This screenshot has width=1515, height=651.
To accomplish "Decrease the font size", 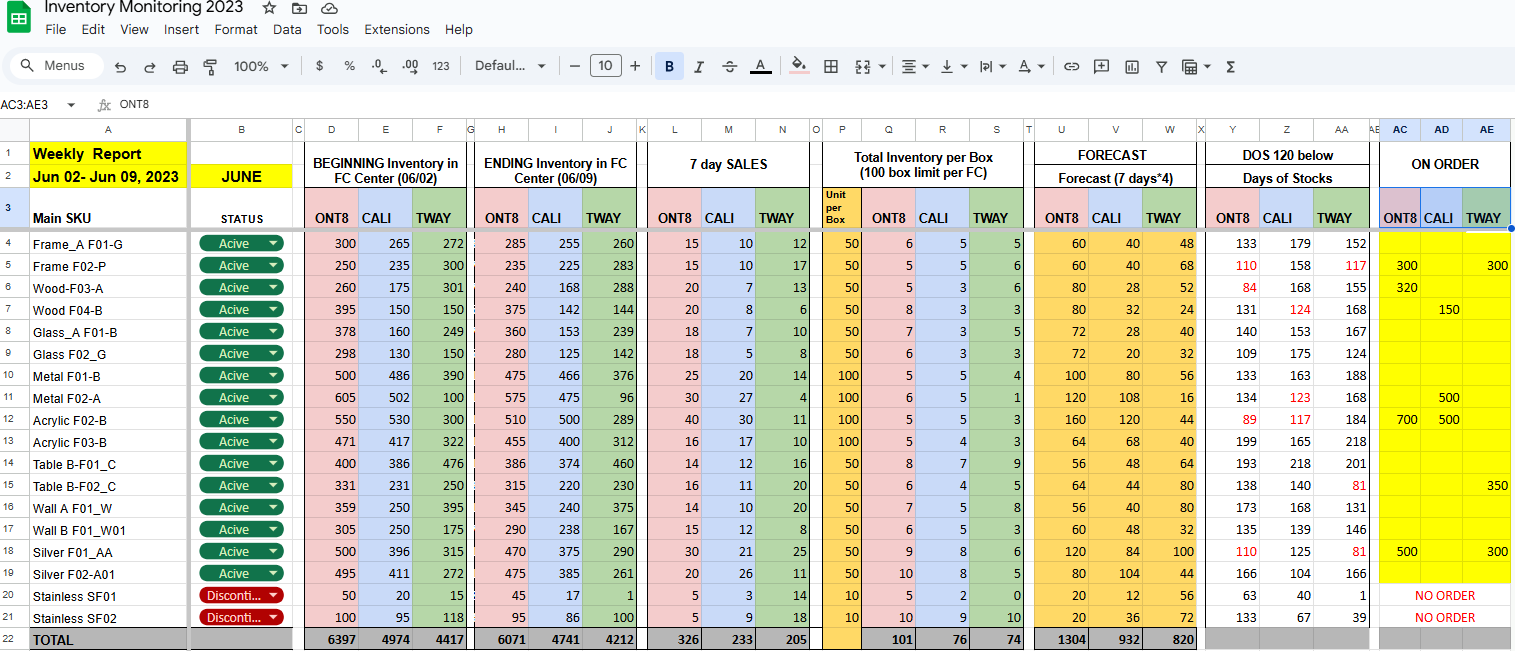I will coord(575,66).
